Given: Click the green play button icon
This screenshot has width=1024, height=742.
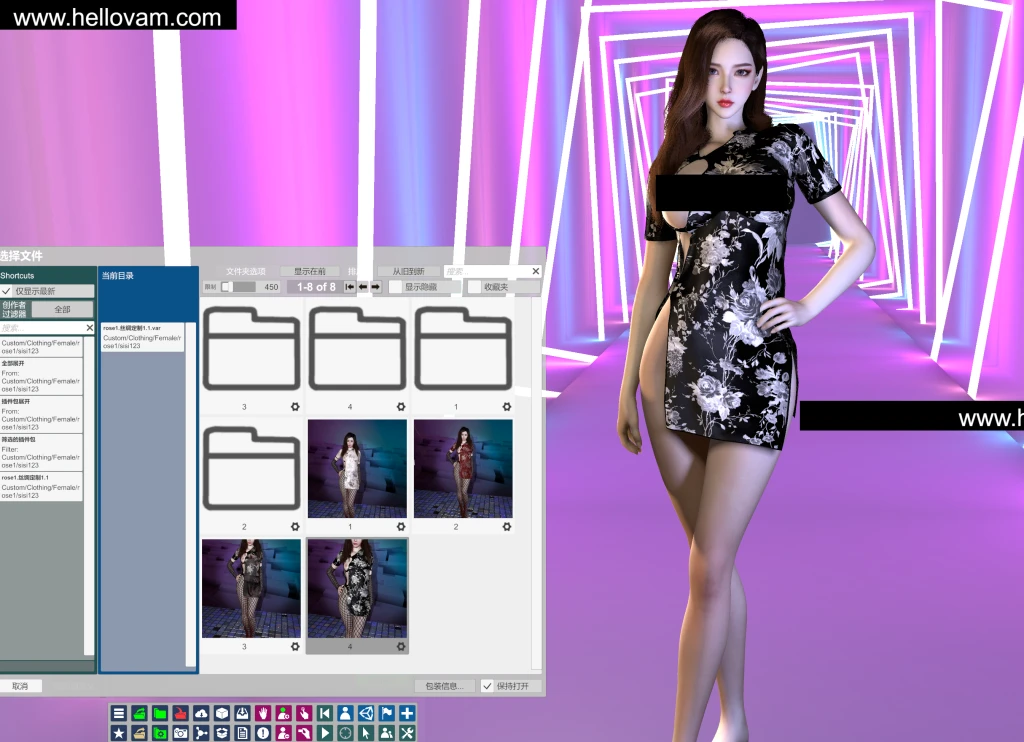Looking at the screenshot, I should 324,734.
